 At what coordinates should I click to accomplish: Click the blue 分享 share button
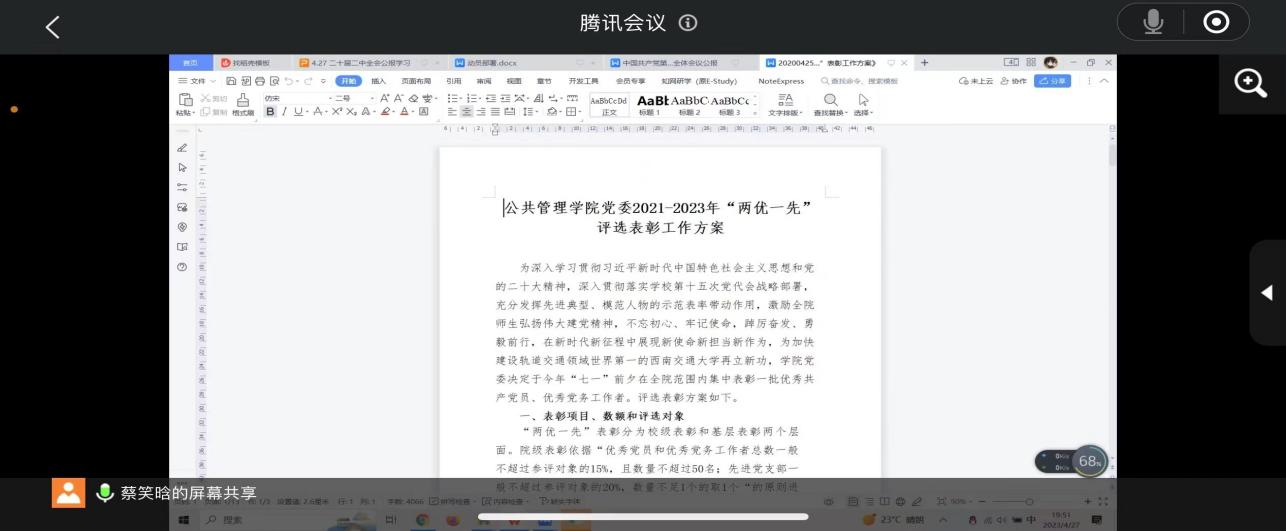click(1052, 81)
